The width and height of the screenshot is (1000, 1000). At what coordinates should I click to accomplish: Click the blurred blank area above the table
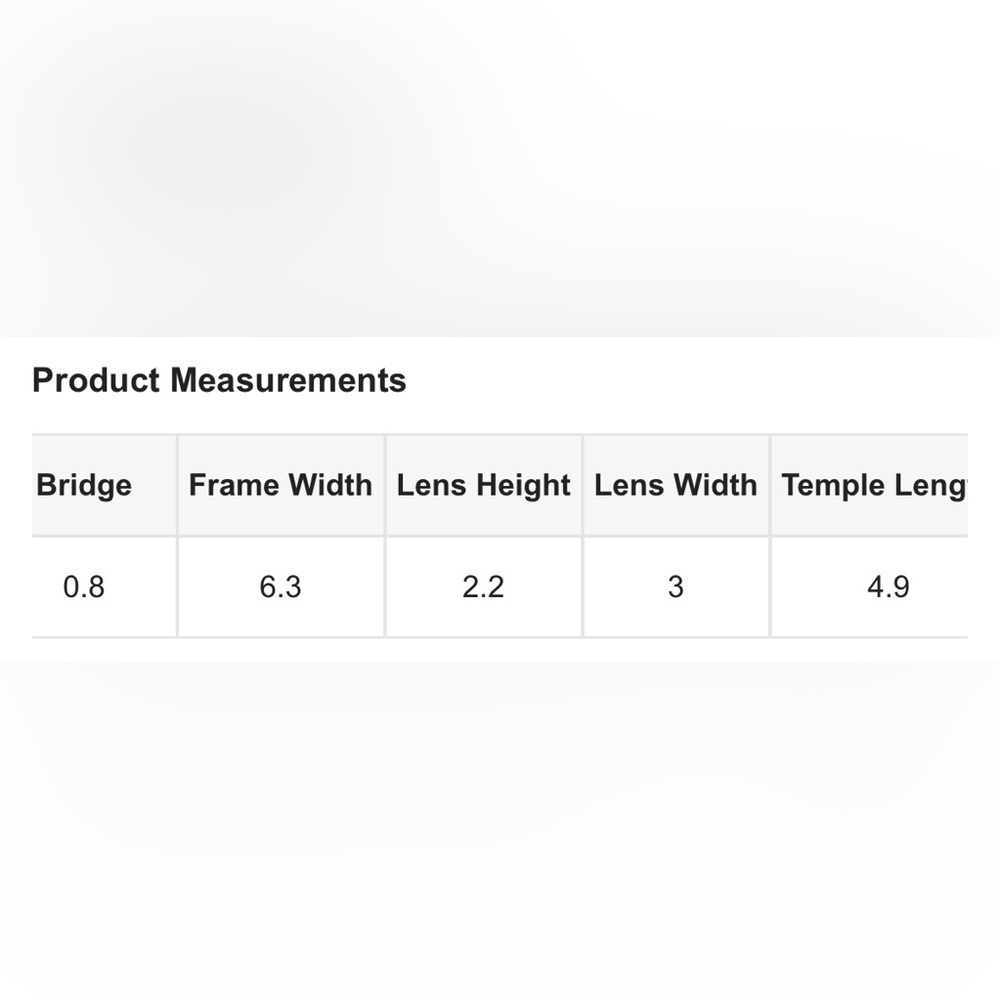click(x=500, y=170)
